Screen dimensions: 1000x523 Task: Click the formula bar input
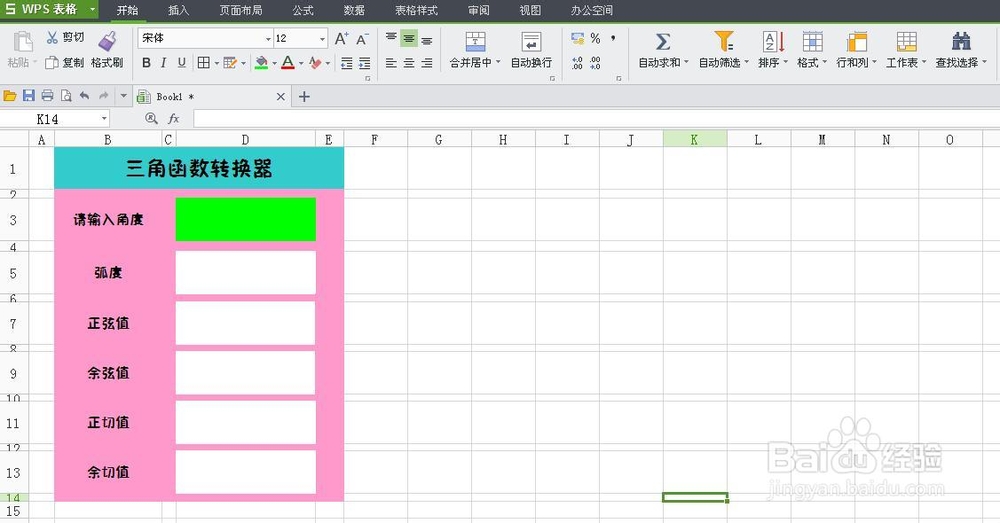[x=596, y=119]
